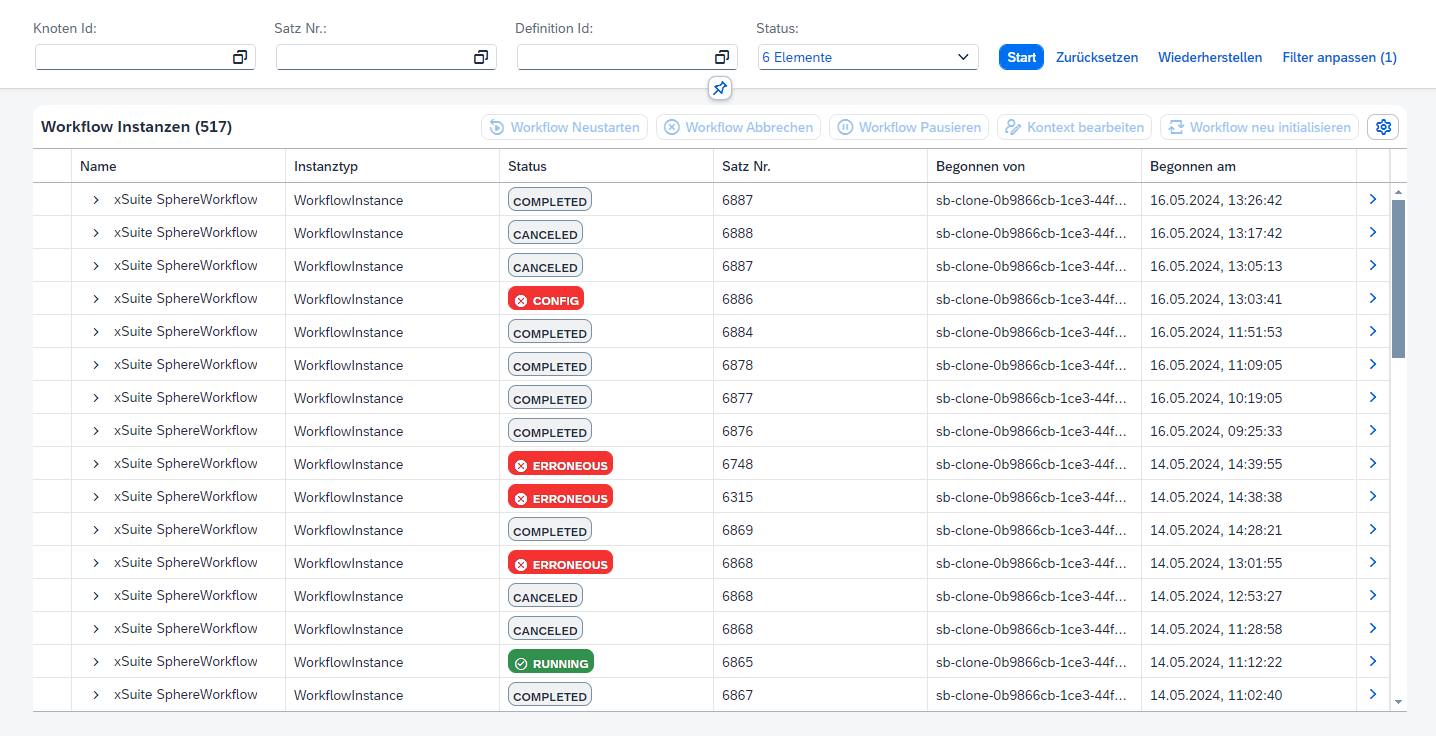
Task: Open the Status dropdown showing 6 Elemente
Action: [867, 57]
